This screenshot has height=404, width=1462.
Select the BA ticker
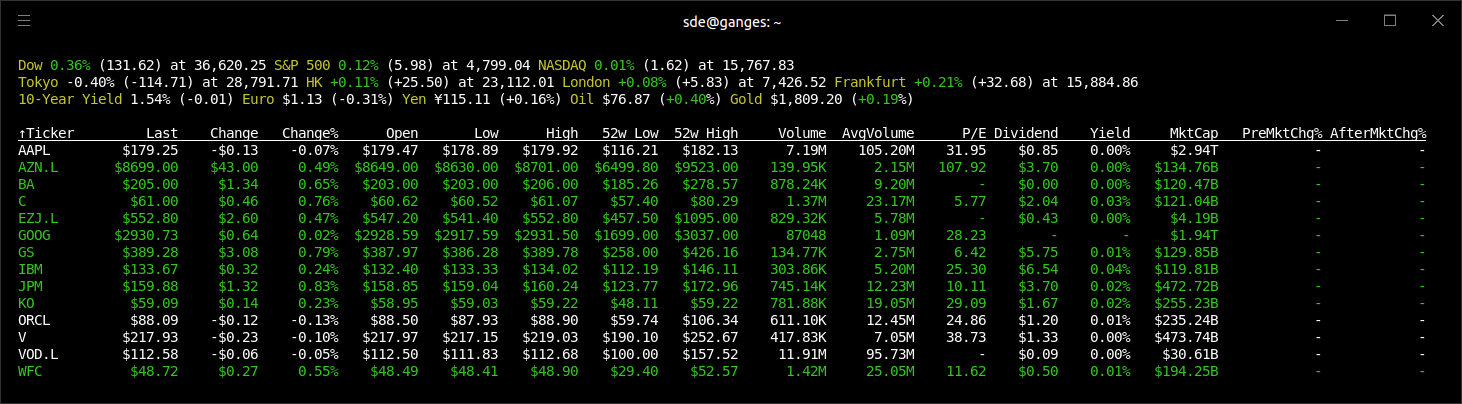tap(26, 184)
